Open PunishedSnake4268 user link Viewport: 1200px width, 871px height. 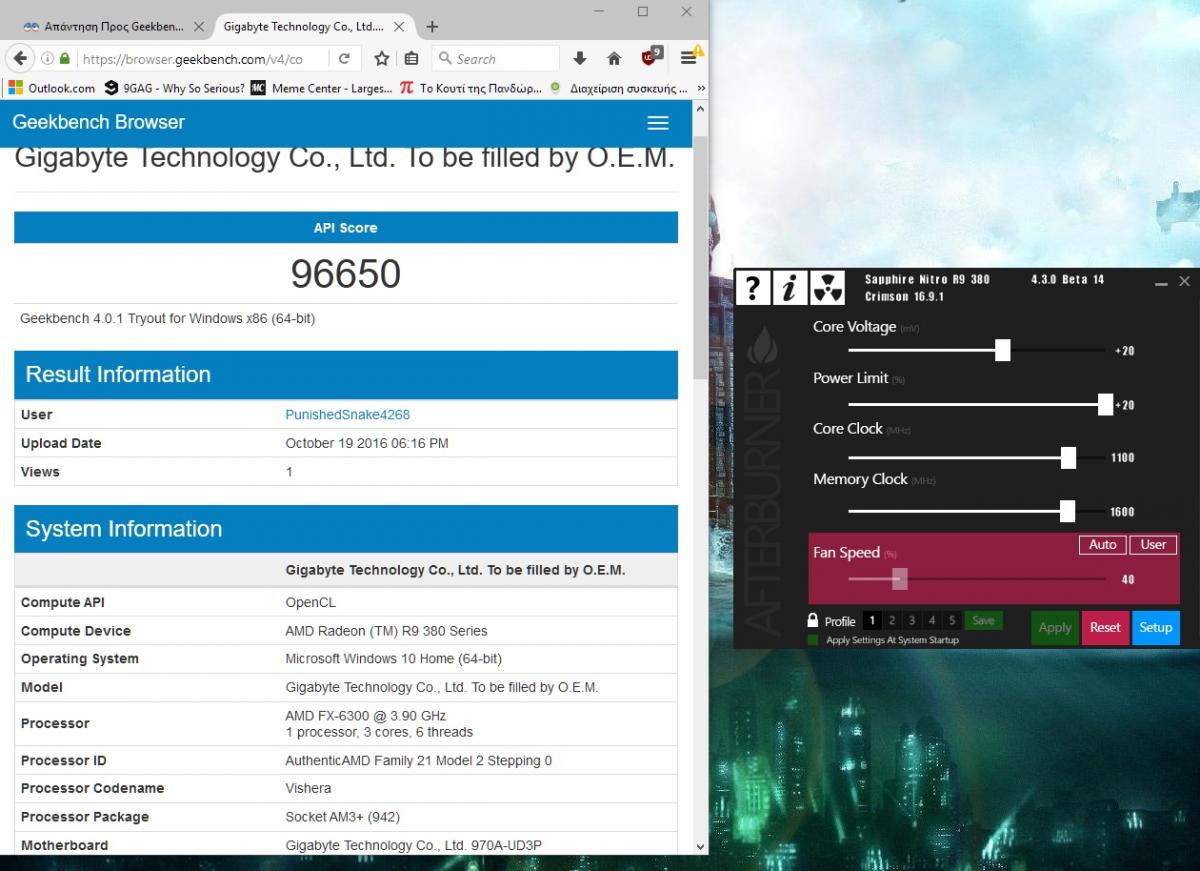tap(347, 415)
